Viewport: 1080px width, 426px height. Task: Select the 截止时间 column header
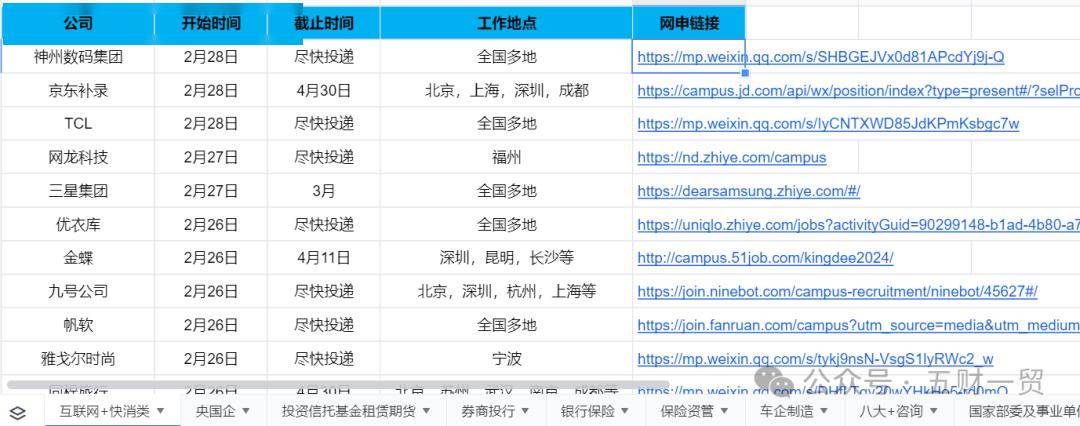tap(324, 23)
